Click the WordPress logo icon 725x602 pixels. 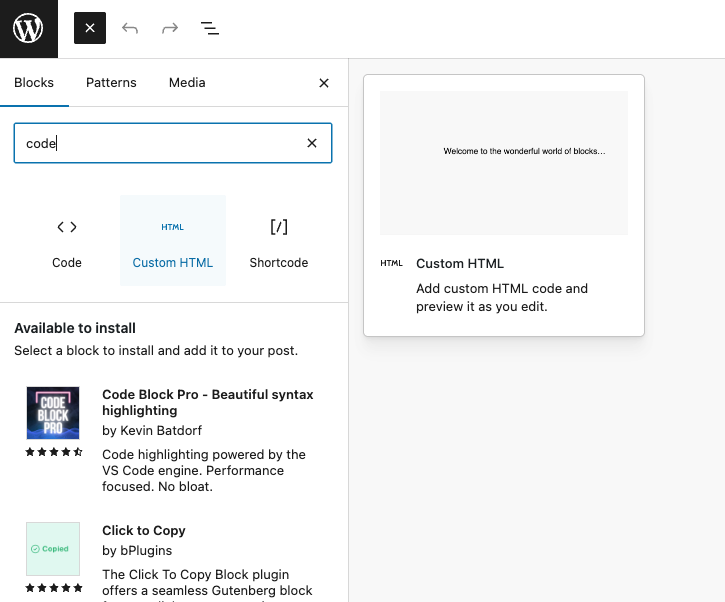pos(28,28)
